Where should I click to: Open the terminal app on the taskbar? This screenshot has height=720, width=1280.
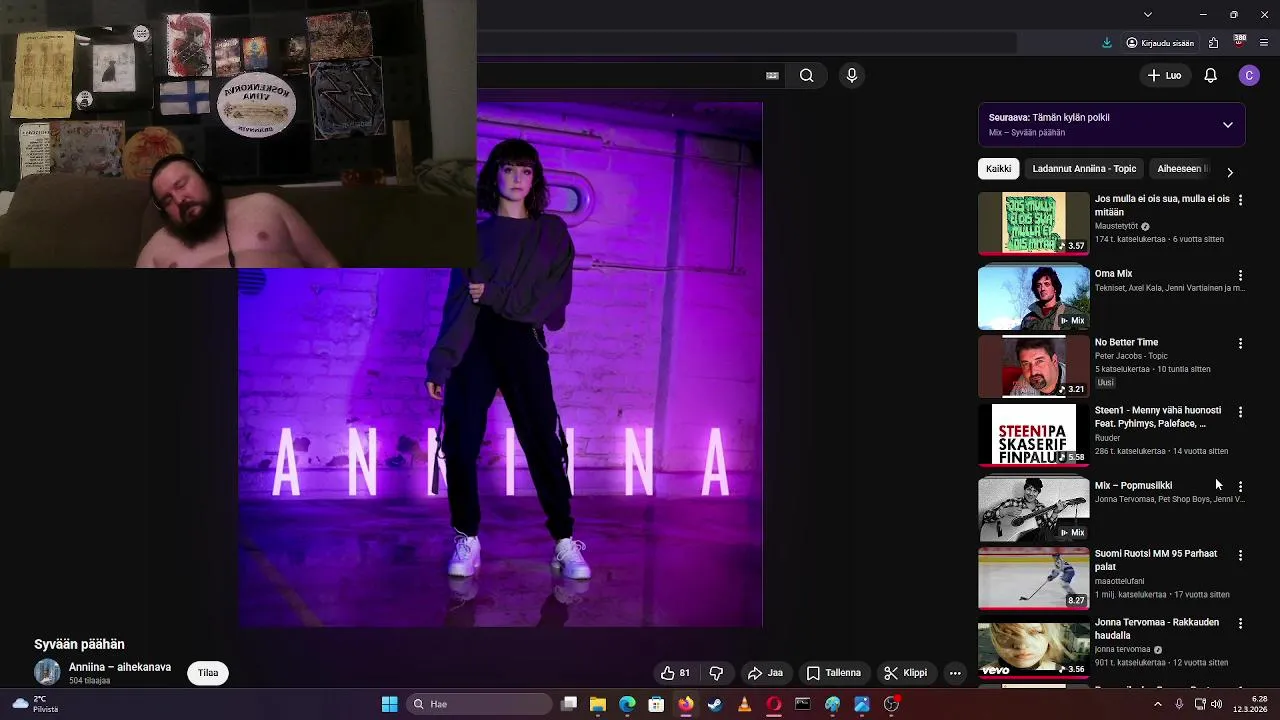tap(802, 704)
